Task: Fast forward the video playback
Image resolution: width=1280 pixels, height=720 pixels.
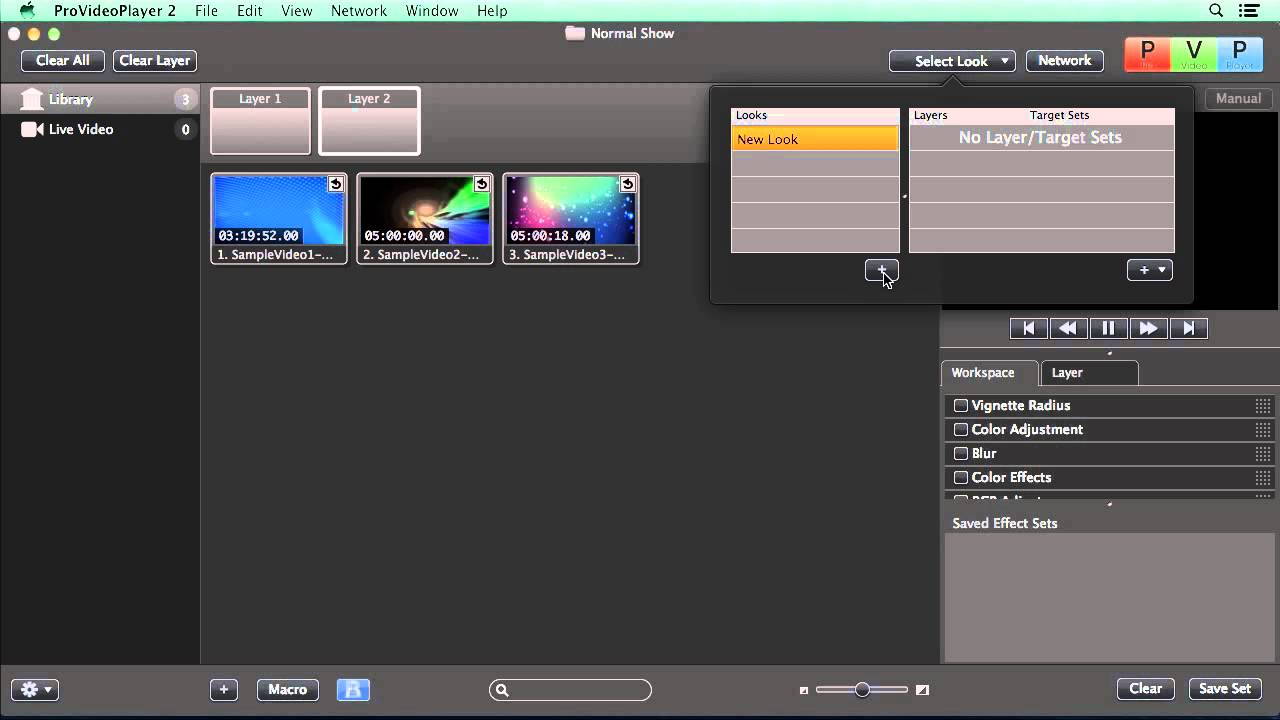Action: point(1148,328)
